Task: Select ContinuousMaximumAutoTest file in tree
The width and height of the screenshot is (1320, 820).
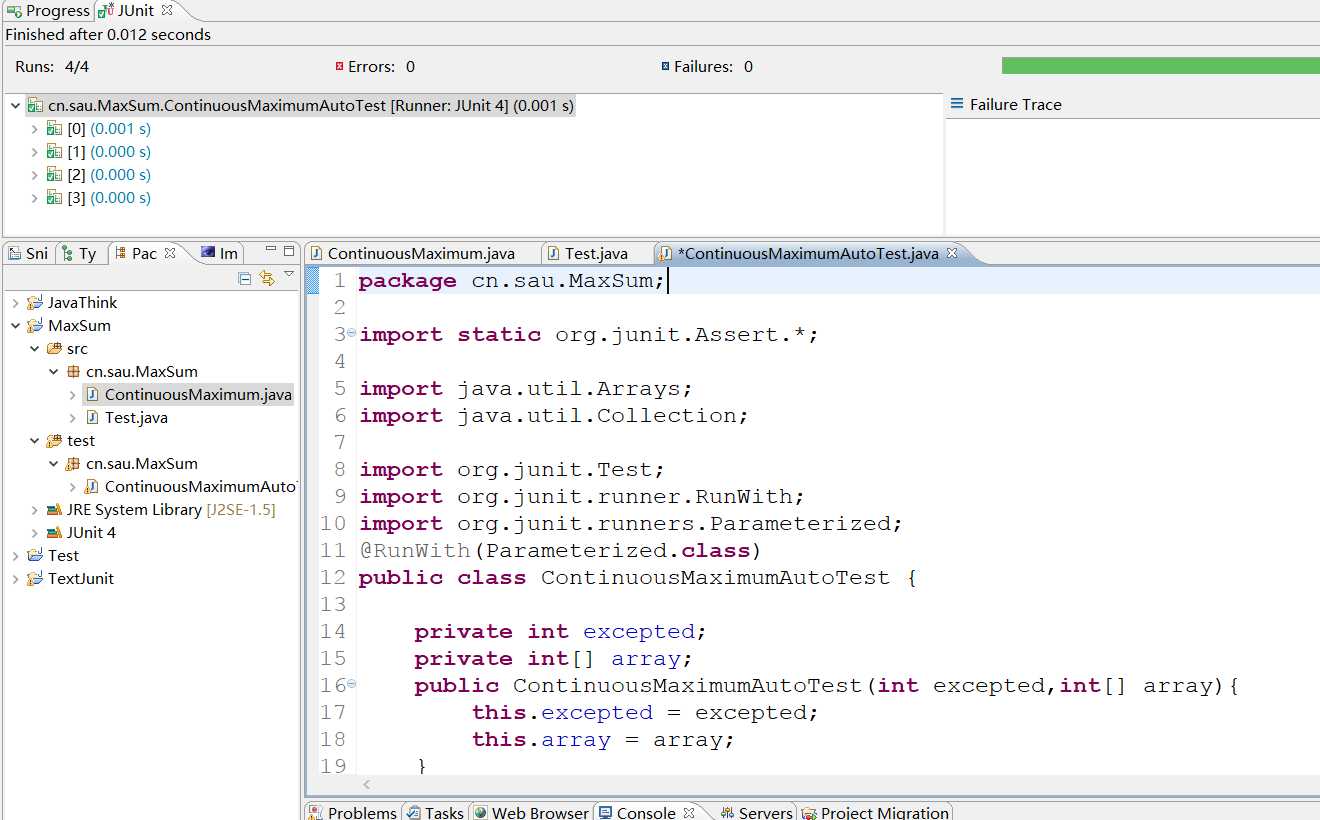Action: [200, 486]
